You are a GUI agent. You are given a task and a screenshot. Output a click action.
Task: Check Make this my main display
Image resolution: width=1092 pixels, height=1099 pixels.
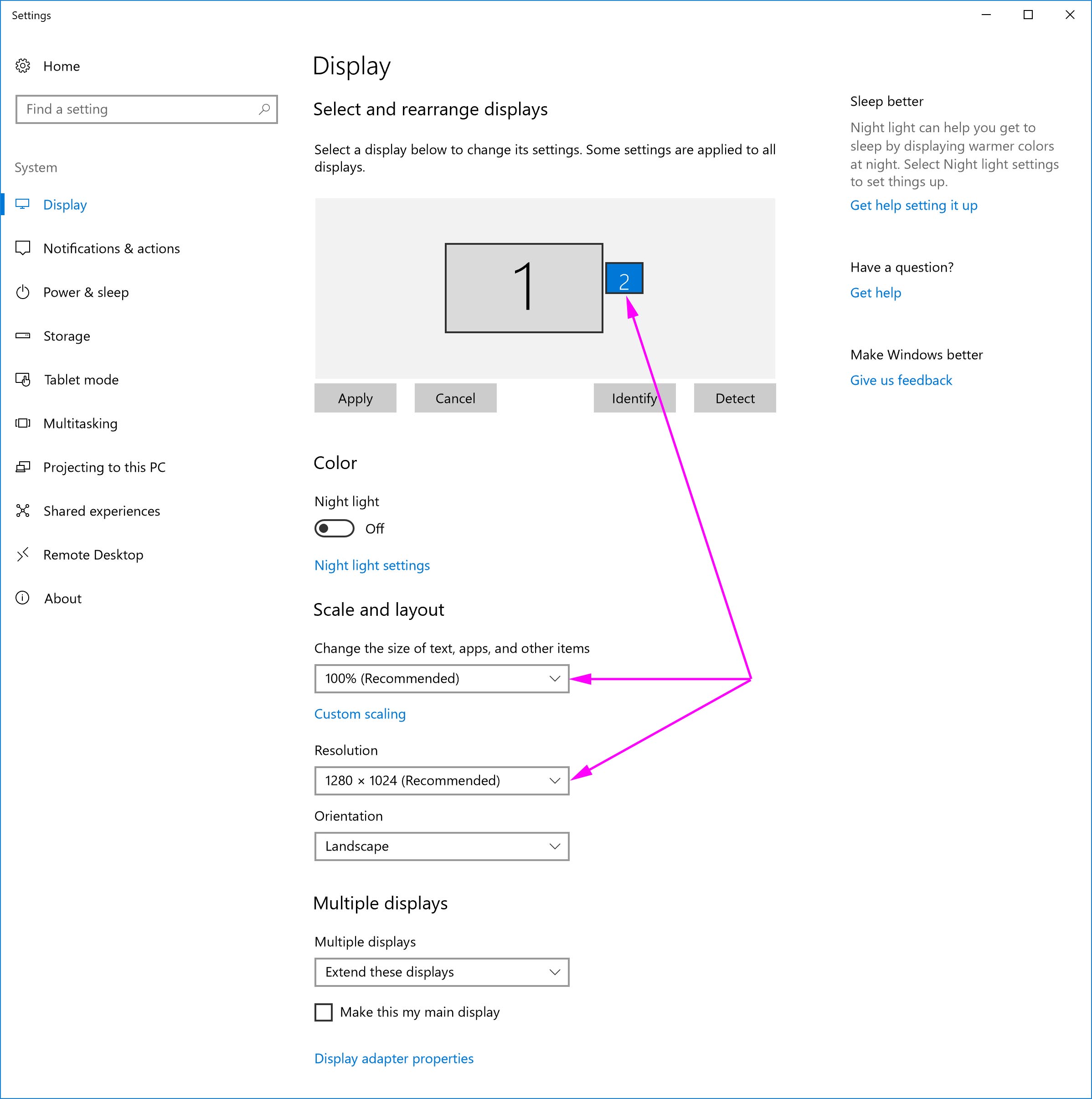coord(324,1012)
